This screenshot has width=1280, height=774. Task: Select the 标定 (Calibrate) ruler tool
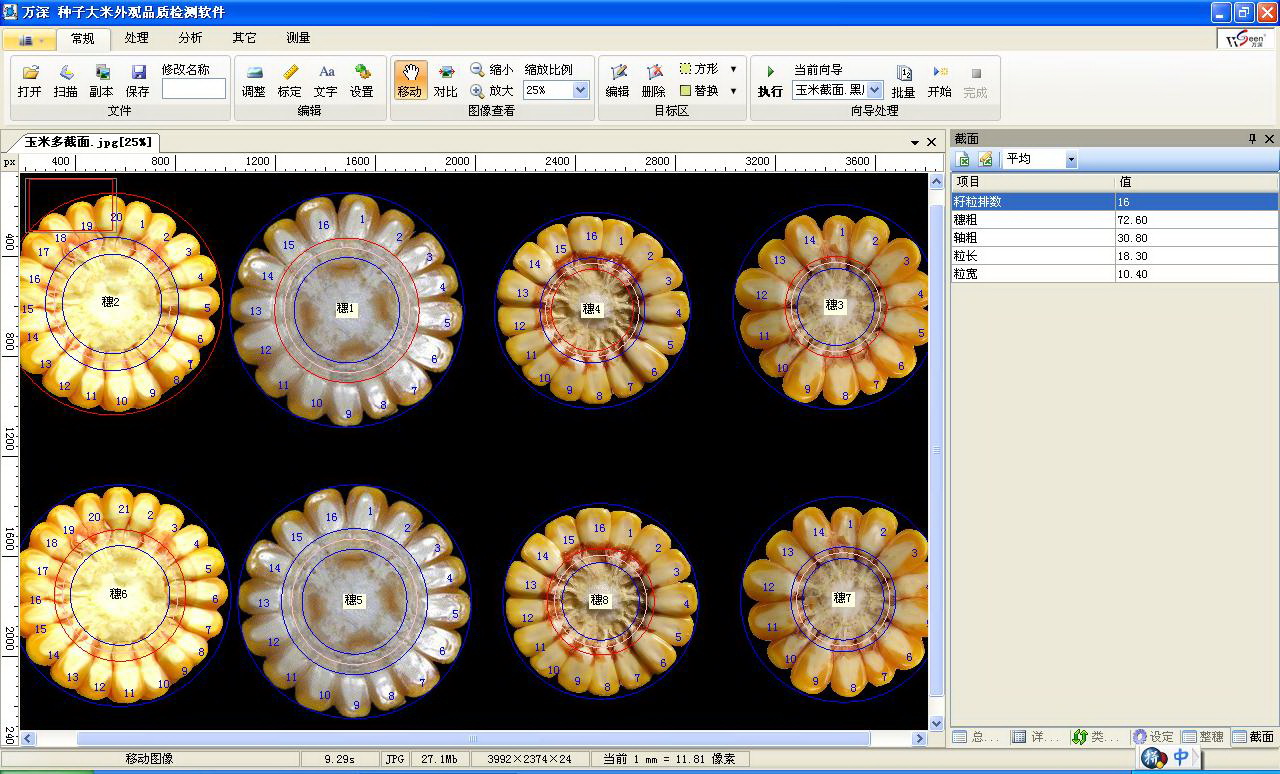290,73
